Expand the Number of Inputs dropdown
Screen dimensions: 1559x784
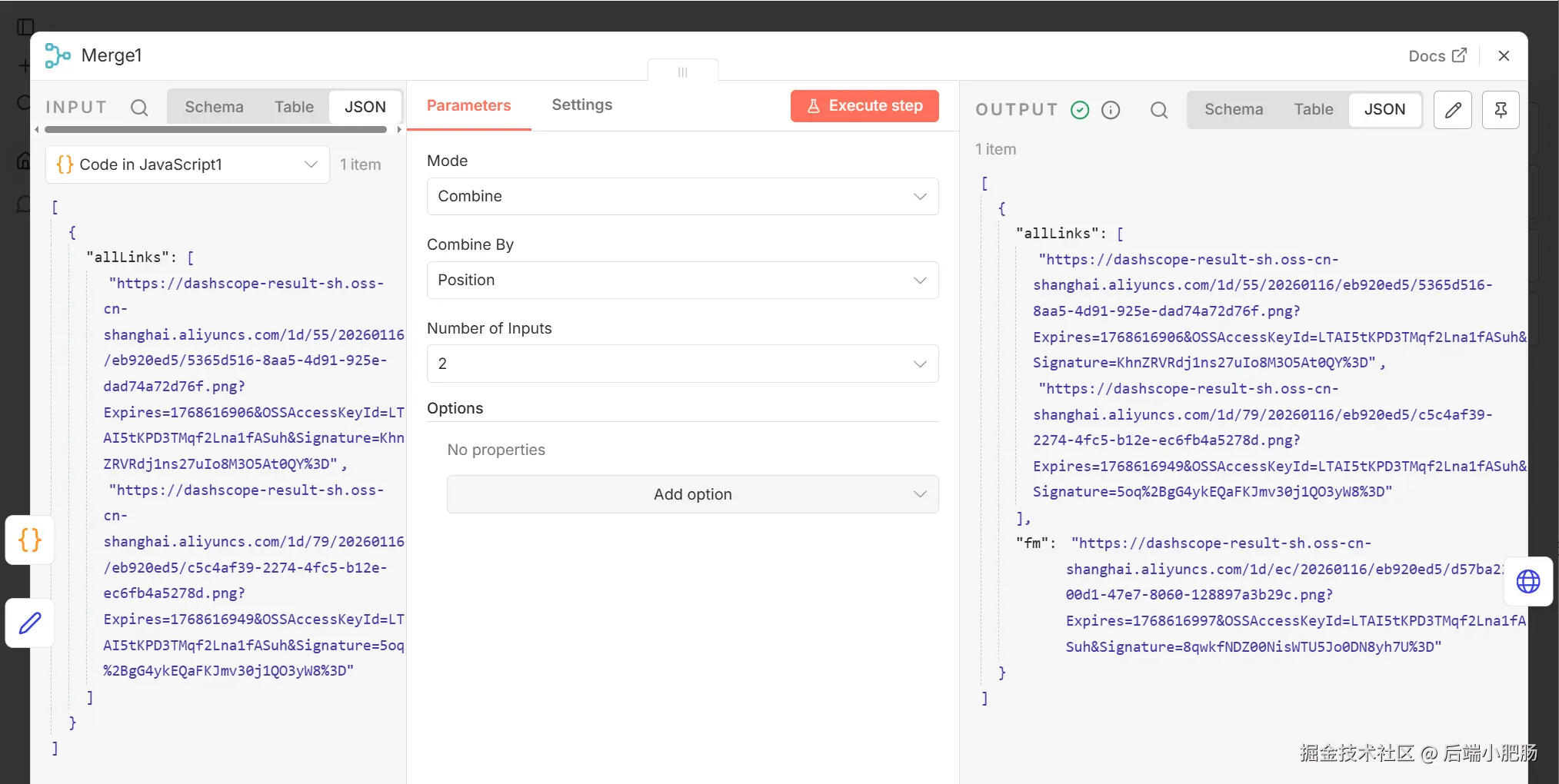coord(682,364)
